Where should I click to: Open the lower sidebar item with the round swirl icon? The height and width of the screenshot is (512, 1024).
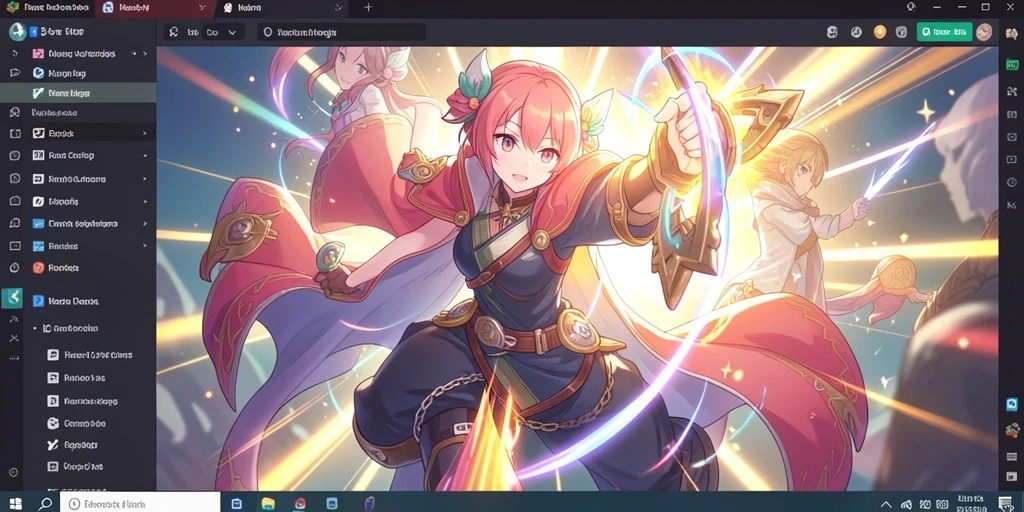point(90,423)
